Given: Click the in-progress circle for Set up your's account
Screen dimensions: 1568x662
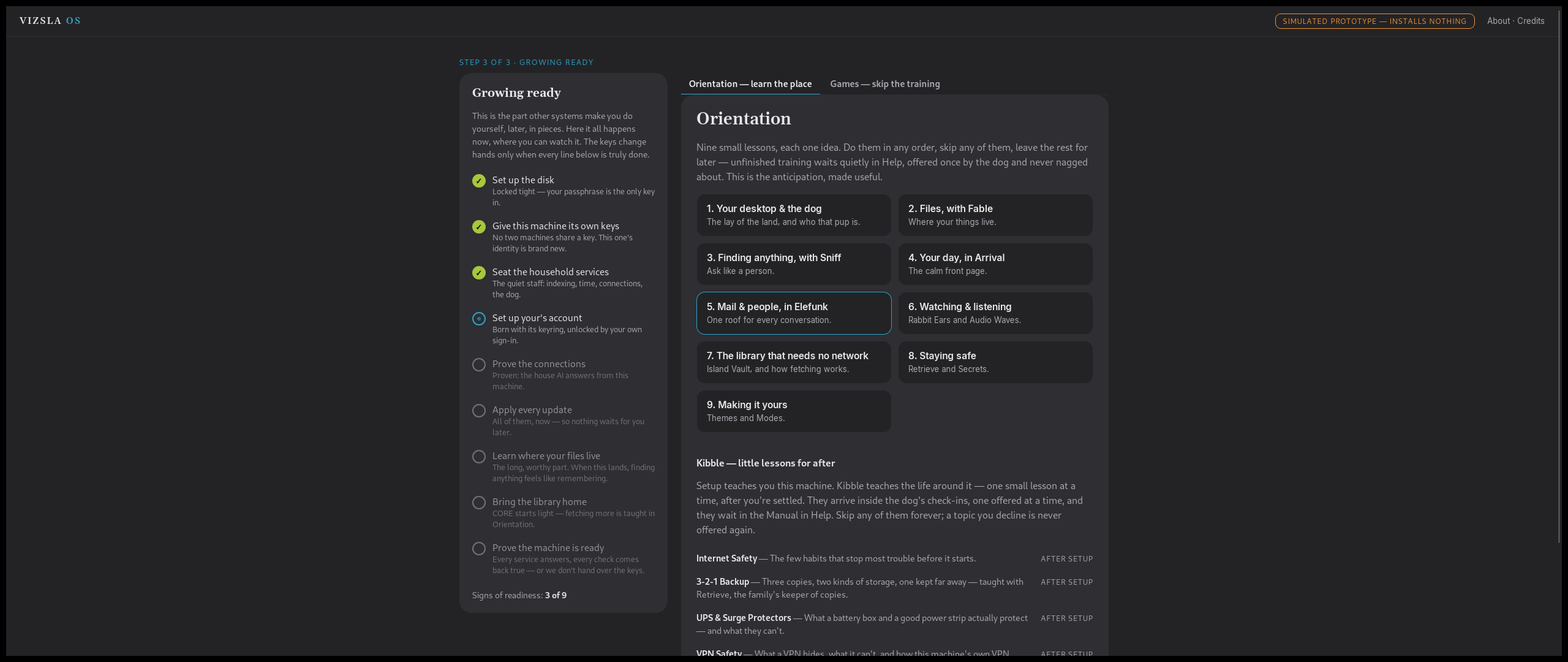Looking at the screenshot, I should click(x=479, y=319).
